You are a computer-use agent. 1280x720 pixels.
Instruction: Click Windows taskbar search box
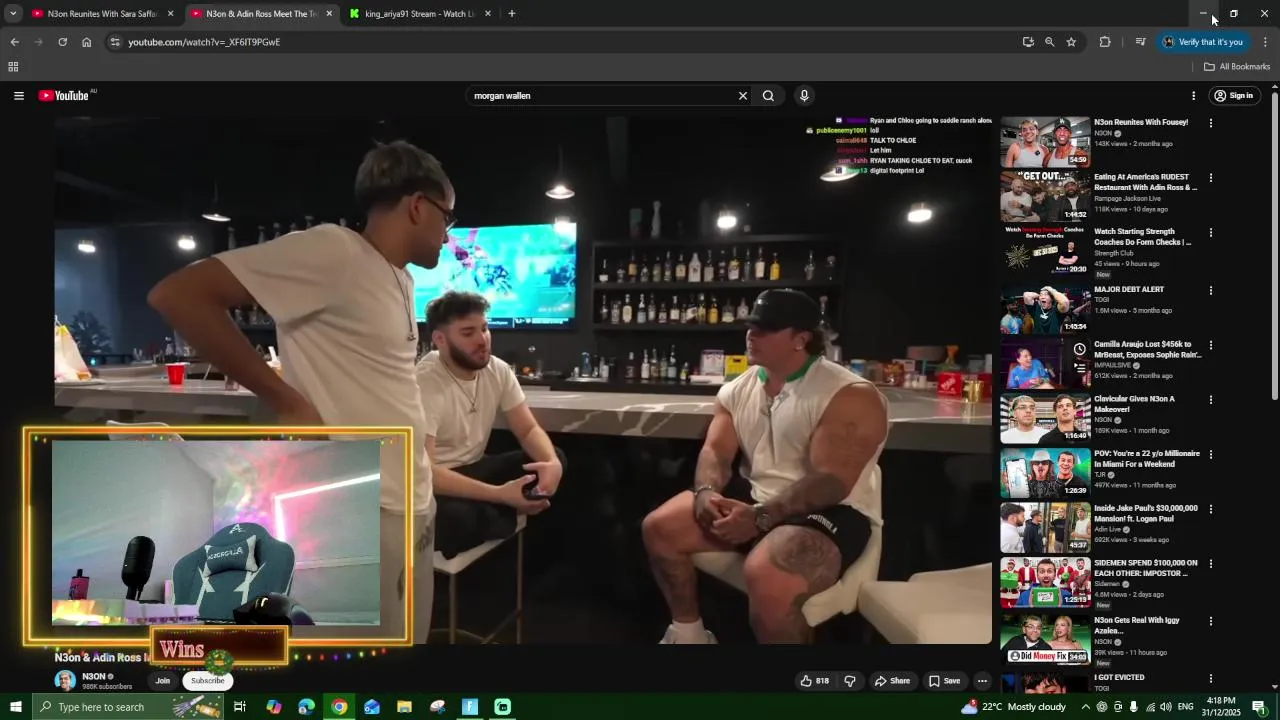coord(128,707)
